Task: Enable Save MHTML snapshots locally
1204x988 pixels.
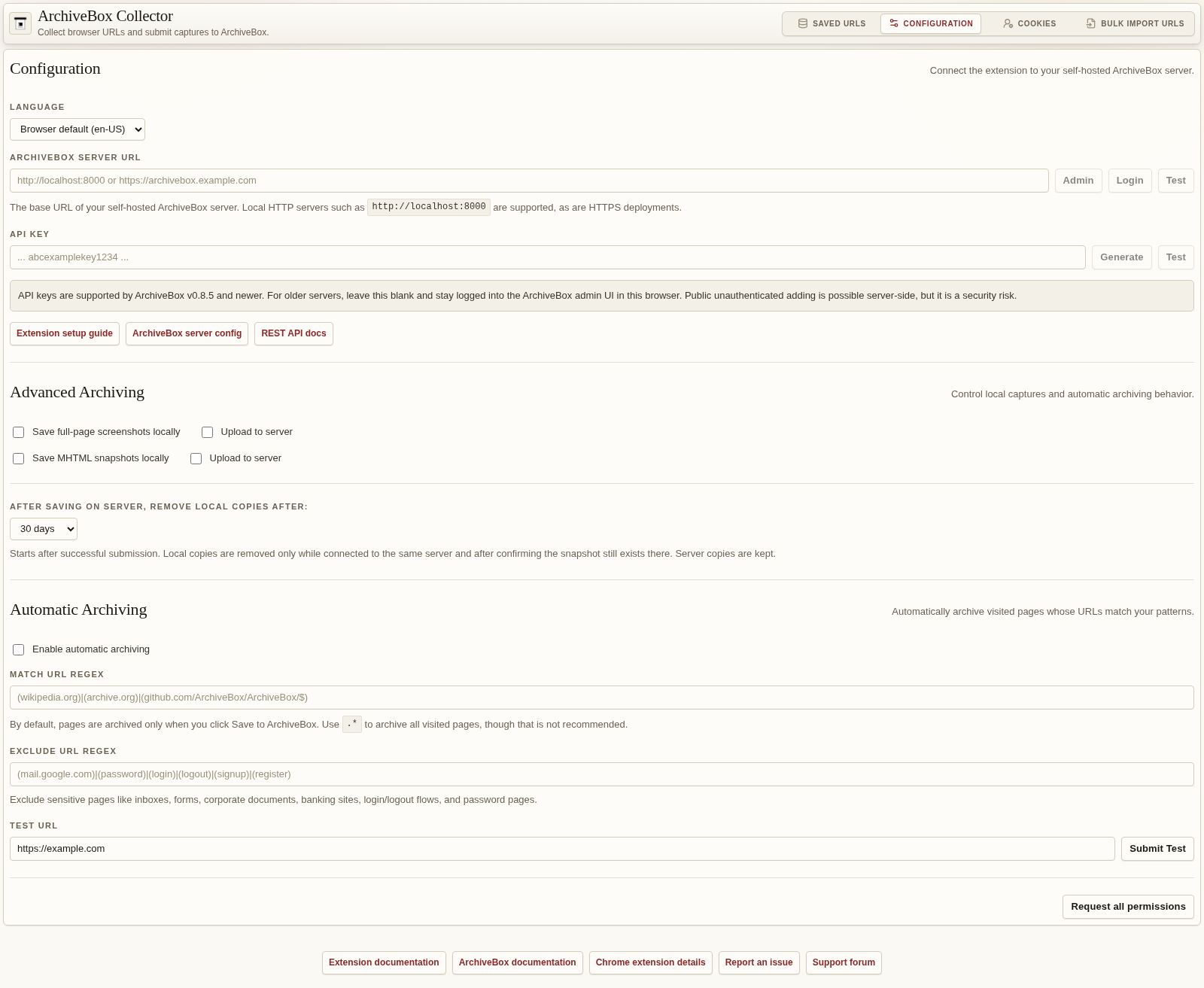Action: (x=19, y=458)
